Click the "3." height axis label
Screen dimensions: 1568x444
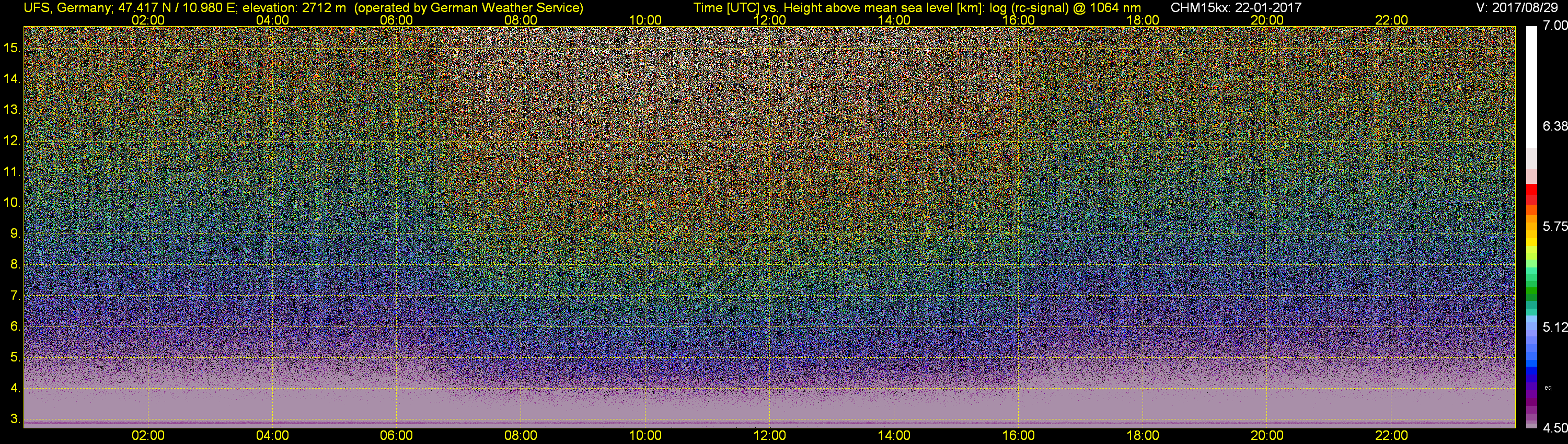pos(15,419)
